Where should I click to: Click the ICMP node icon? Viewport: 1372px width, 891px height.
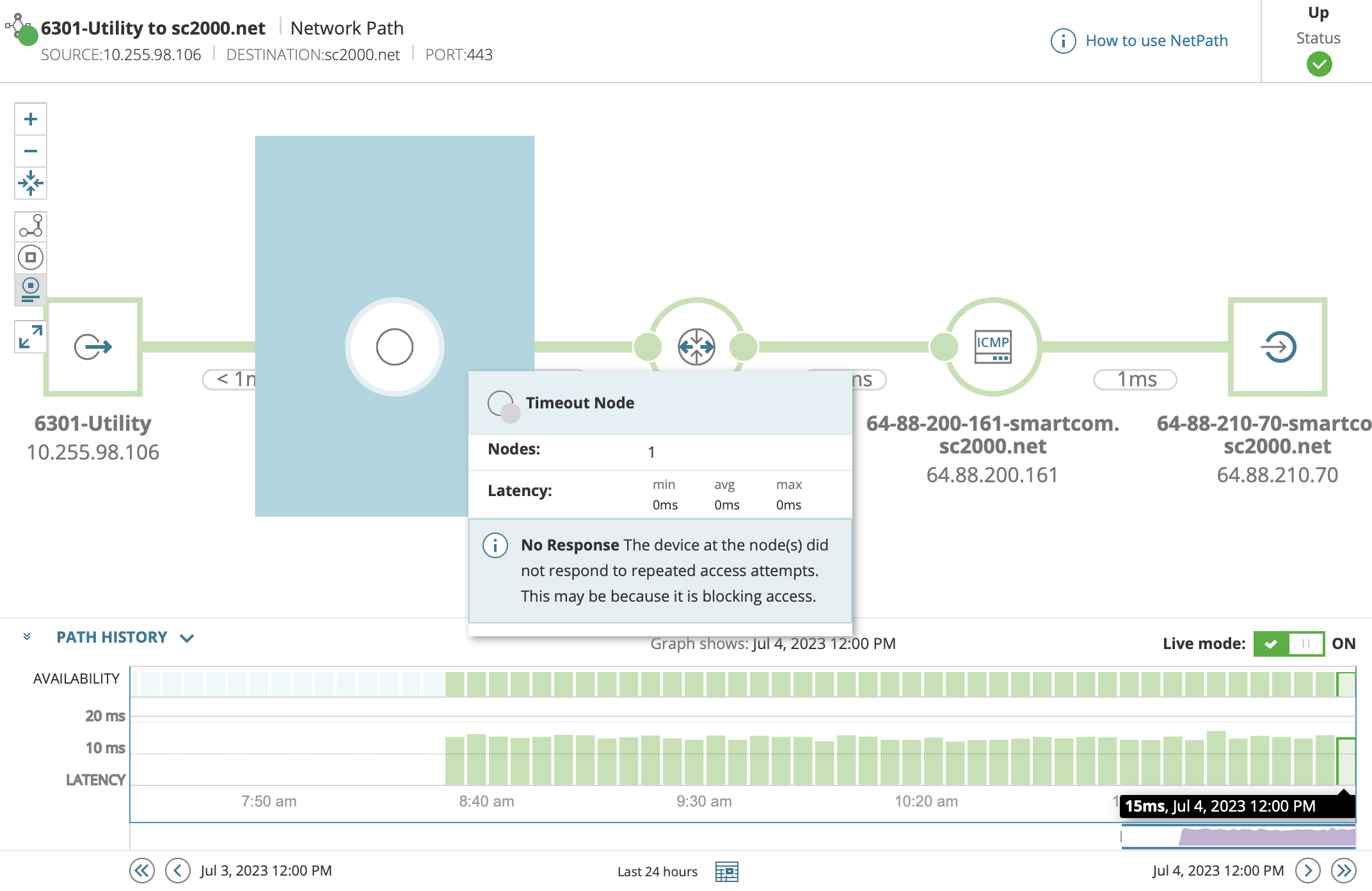993,347
